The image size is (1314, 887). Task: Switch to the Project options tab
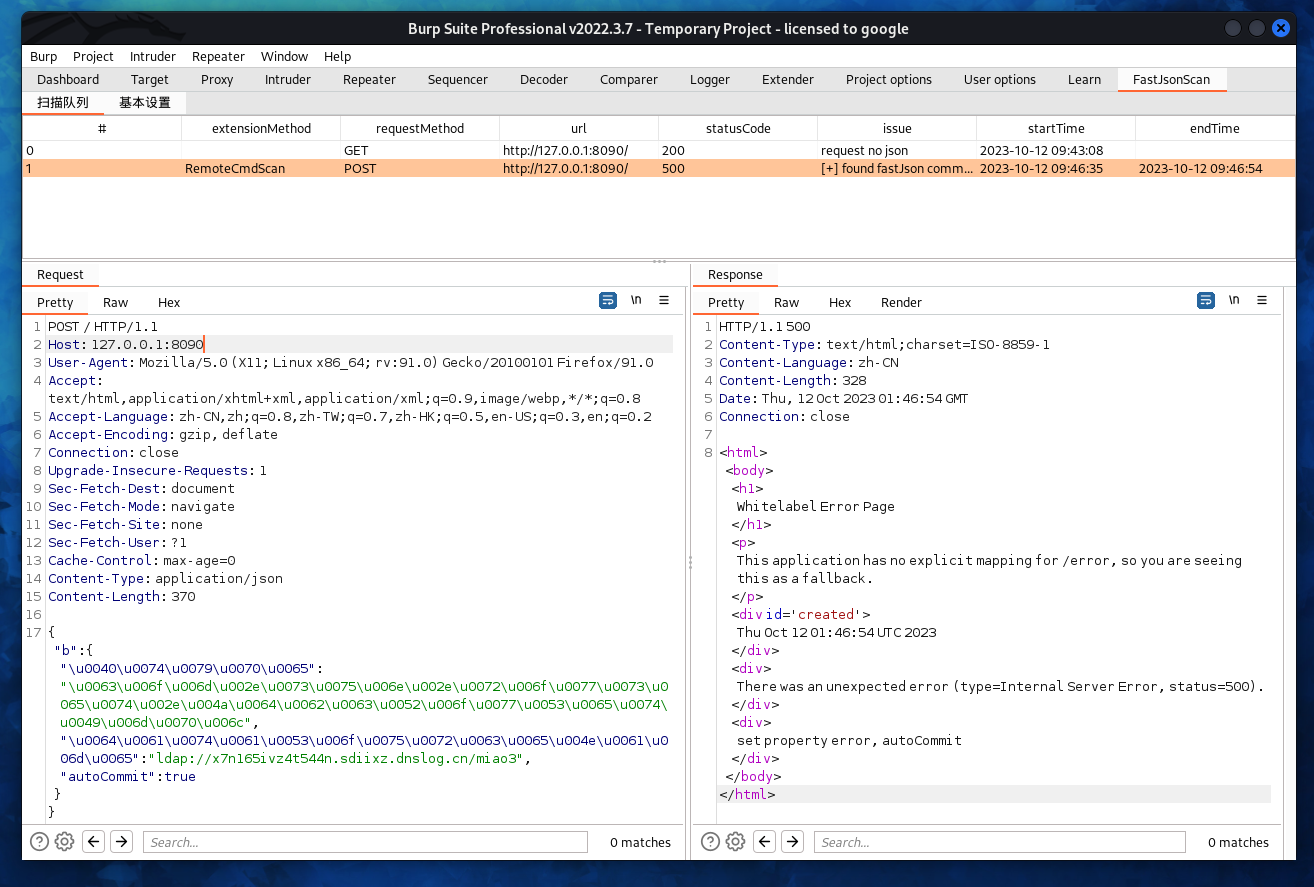click(889, 80)
